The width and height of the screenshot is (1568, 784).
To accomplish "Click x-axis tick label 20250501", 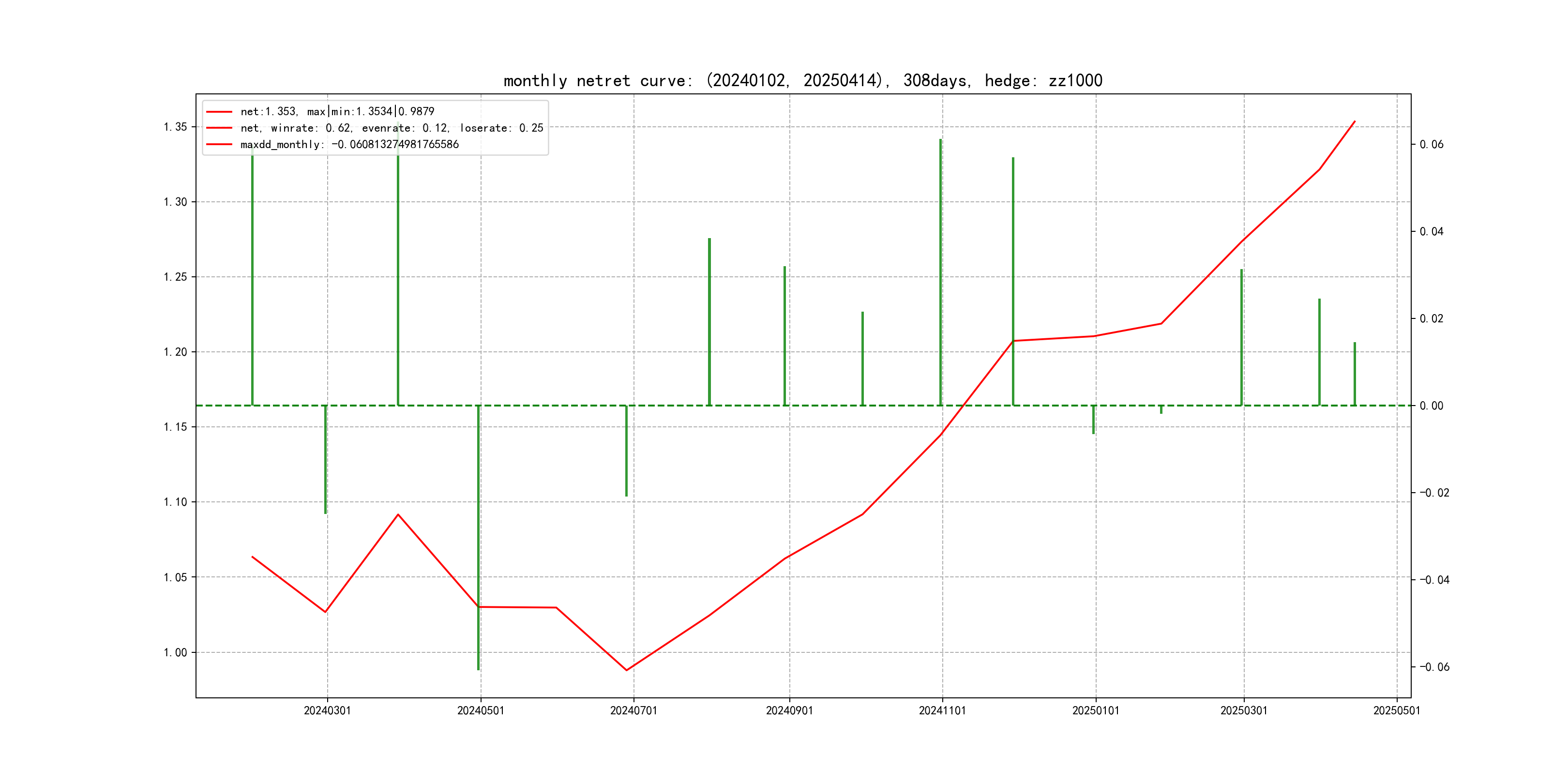I will tap(1396, 711).
